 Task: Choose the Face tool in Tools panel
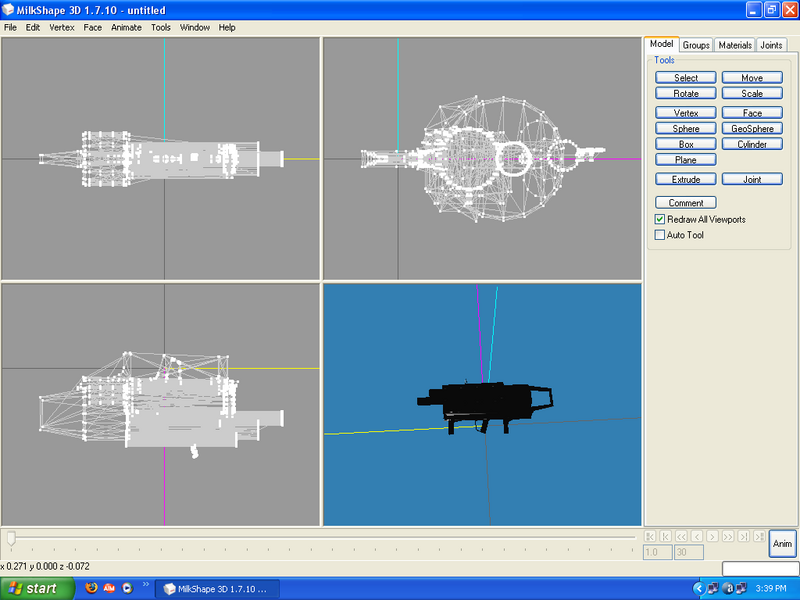click(x=752, y=113)
